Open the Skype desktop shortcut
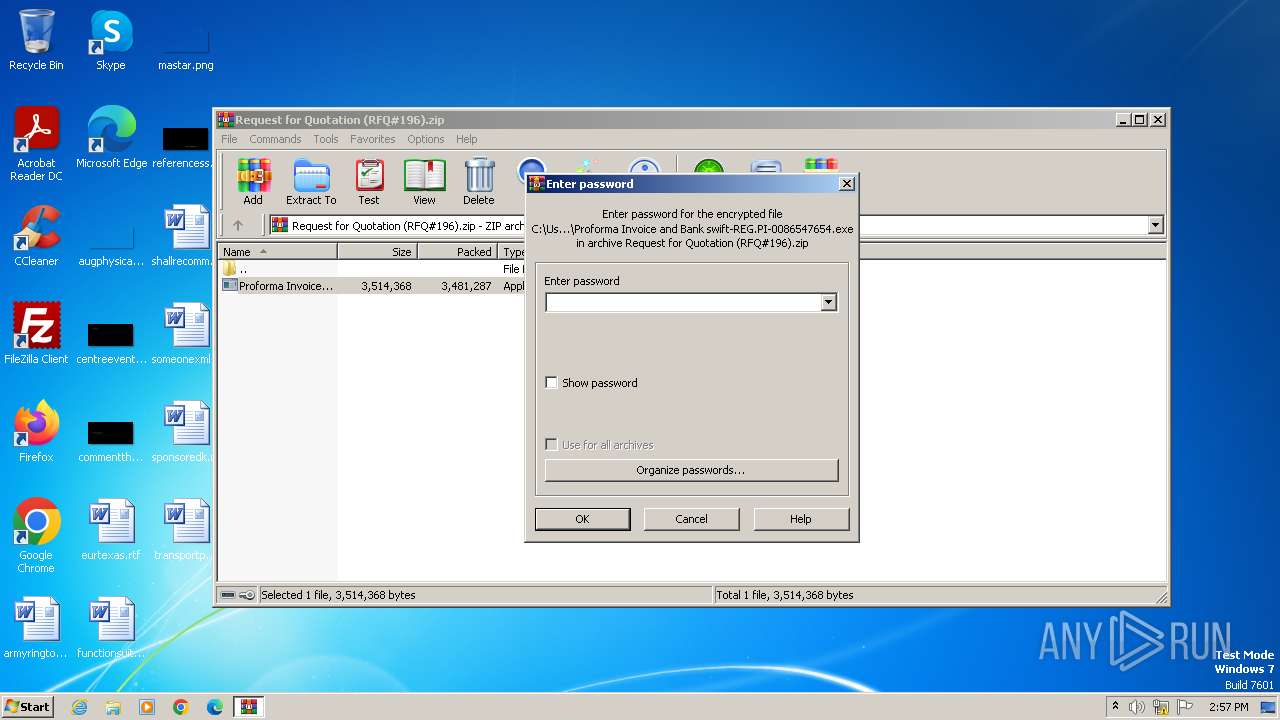The height and width of the screenshot is (720, 1280). tap(110, 40)
